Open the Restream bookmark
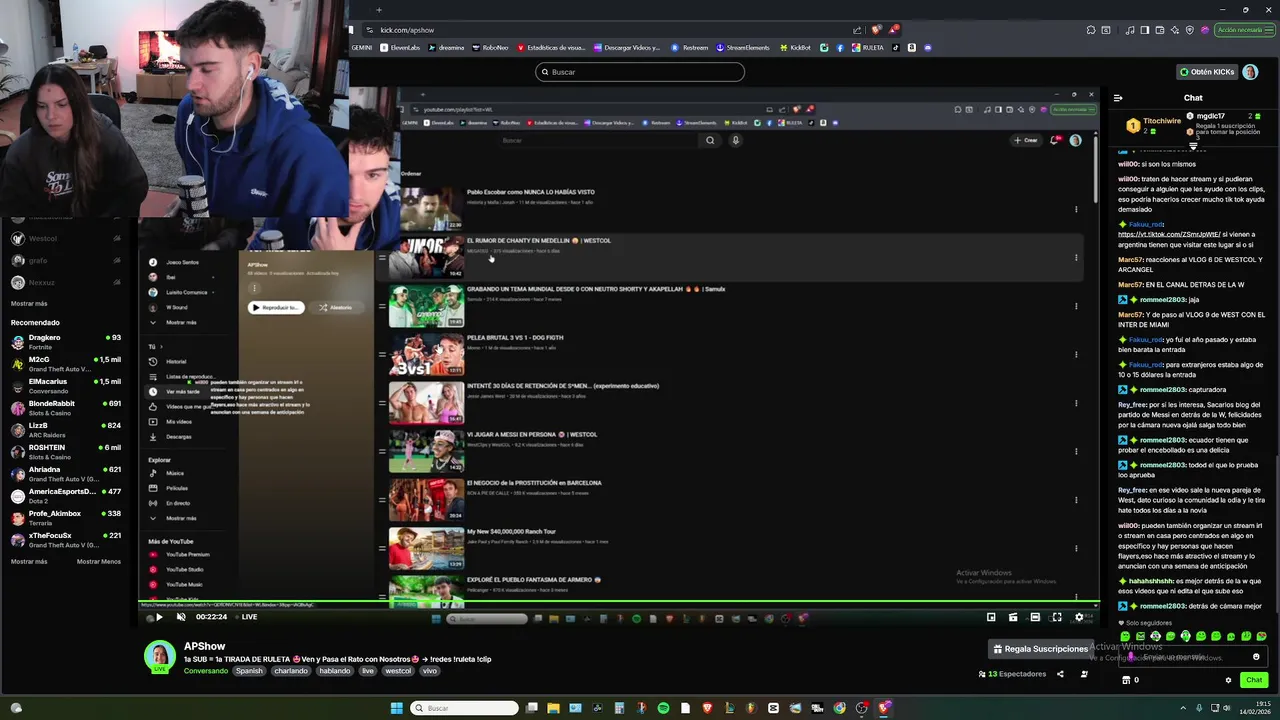Screen dimensions: 1280x720 [x=690, y=47]
